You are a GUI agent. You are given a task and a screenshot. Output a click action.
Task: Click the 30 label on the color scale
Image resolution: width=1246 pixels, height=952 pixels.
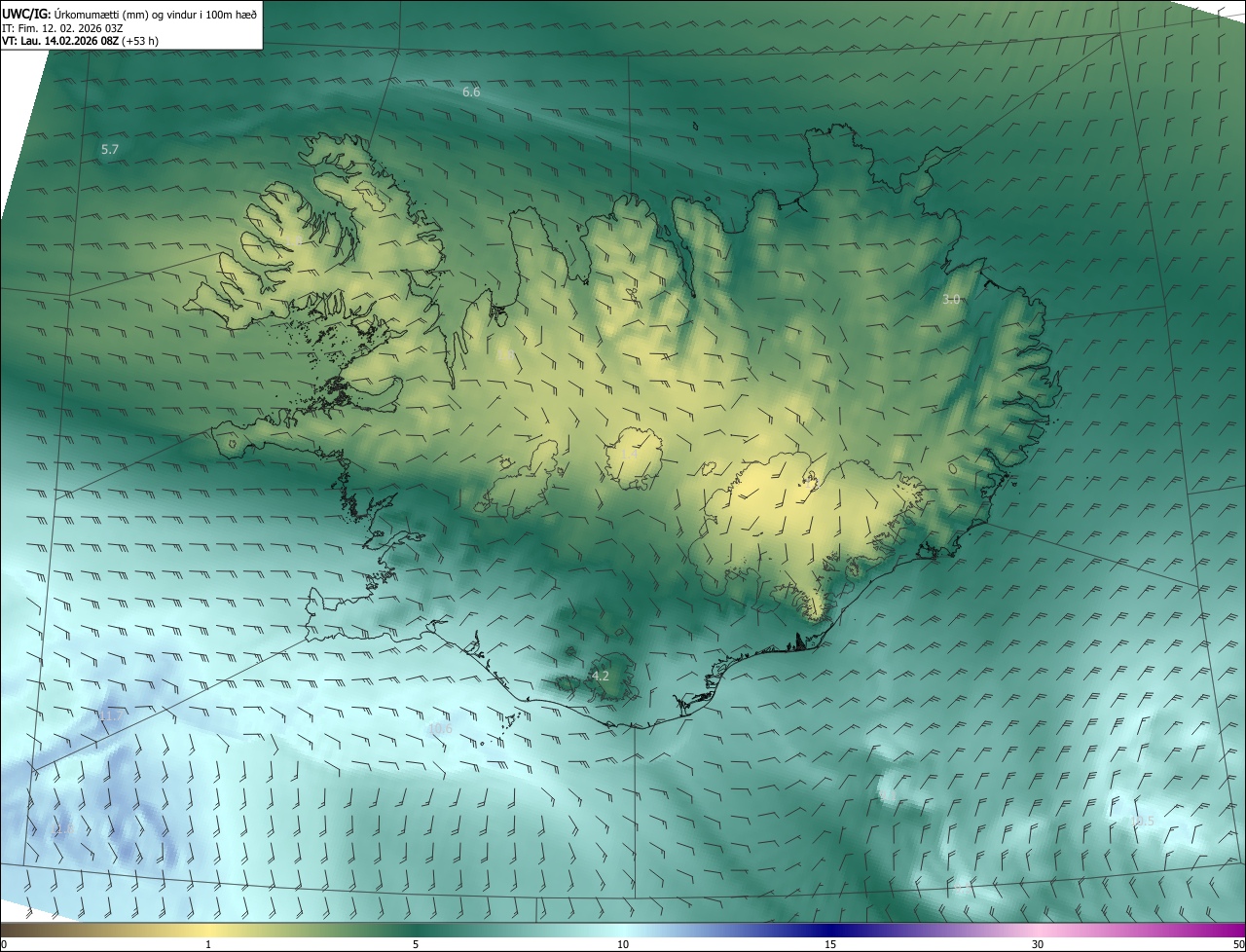pos(1038,944)
